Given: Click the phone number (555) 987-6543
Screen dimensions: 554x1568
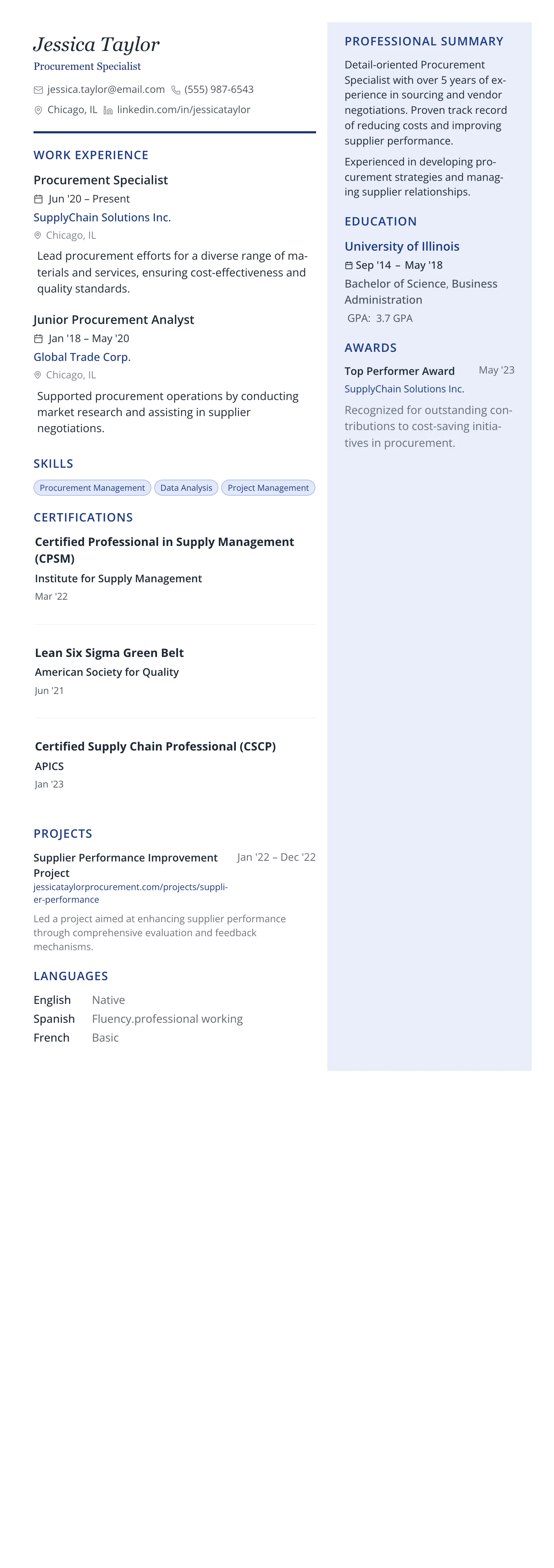Looking at the screenshot, I should pyautogui.click(x=219, y=89).
